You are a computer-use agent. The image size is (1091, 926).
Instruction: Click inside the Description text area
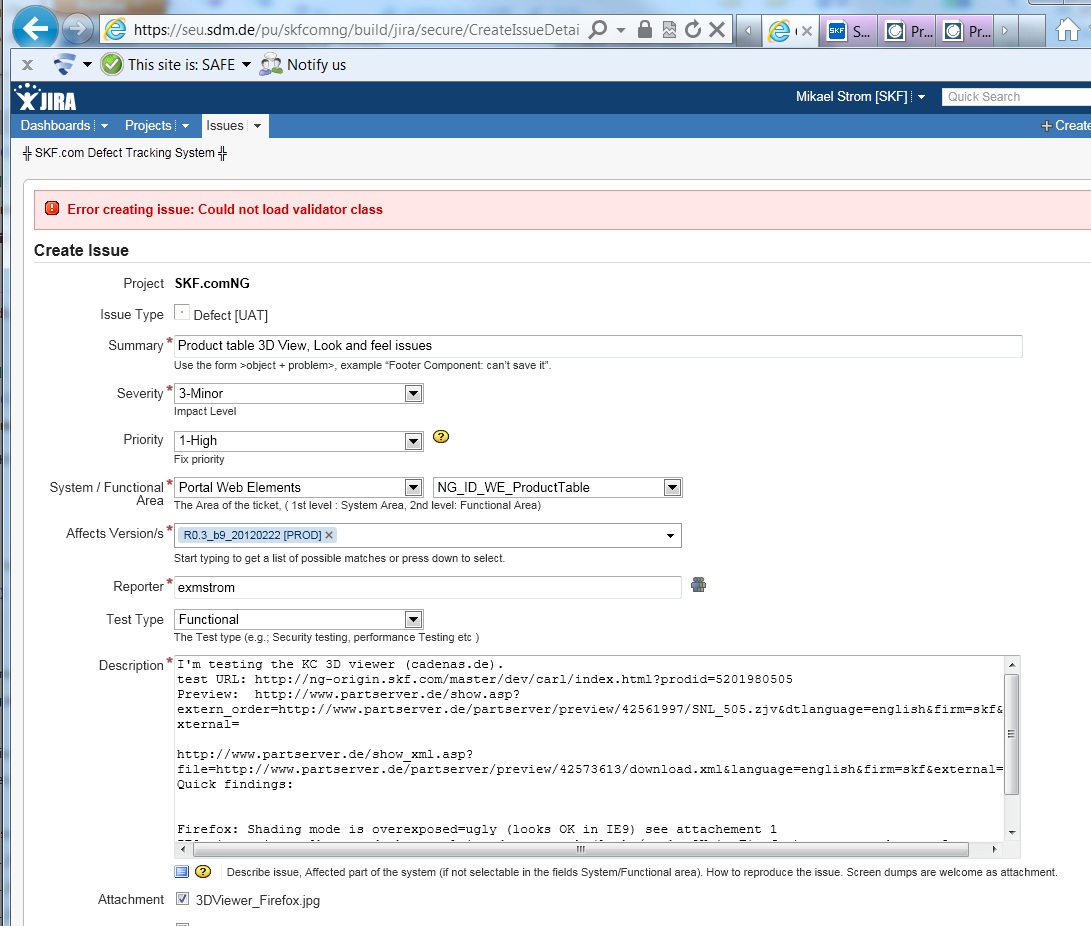[x=590, y=748]
